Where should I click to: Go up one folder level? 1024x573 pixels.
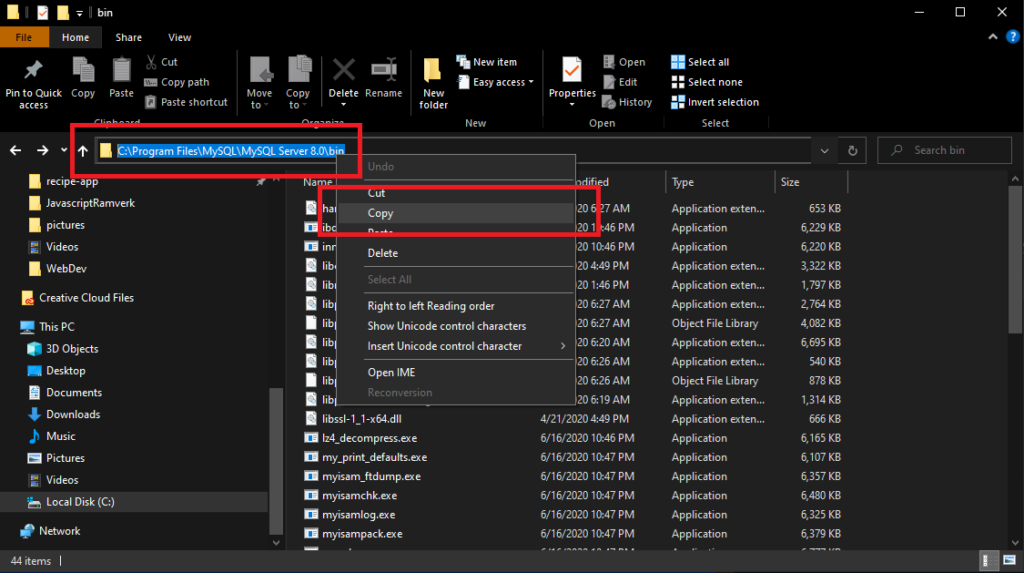(x=83, y=151)
